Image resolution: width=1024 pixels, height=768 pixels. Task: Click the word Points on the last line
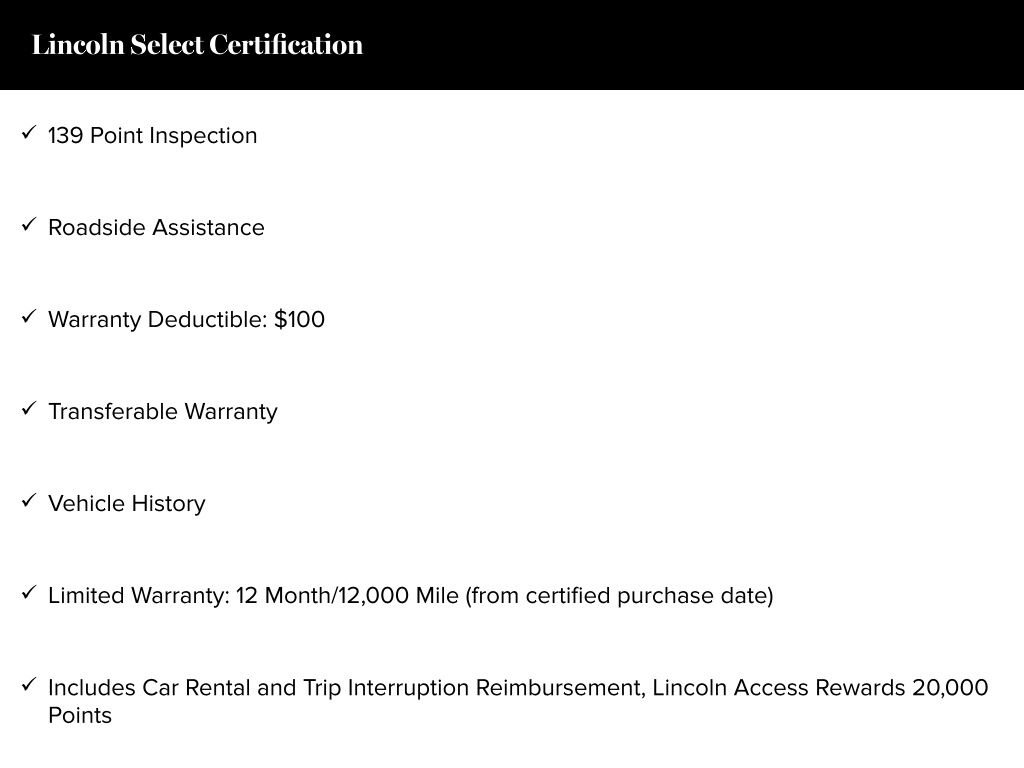pos(80,715)
